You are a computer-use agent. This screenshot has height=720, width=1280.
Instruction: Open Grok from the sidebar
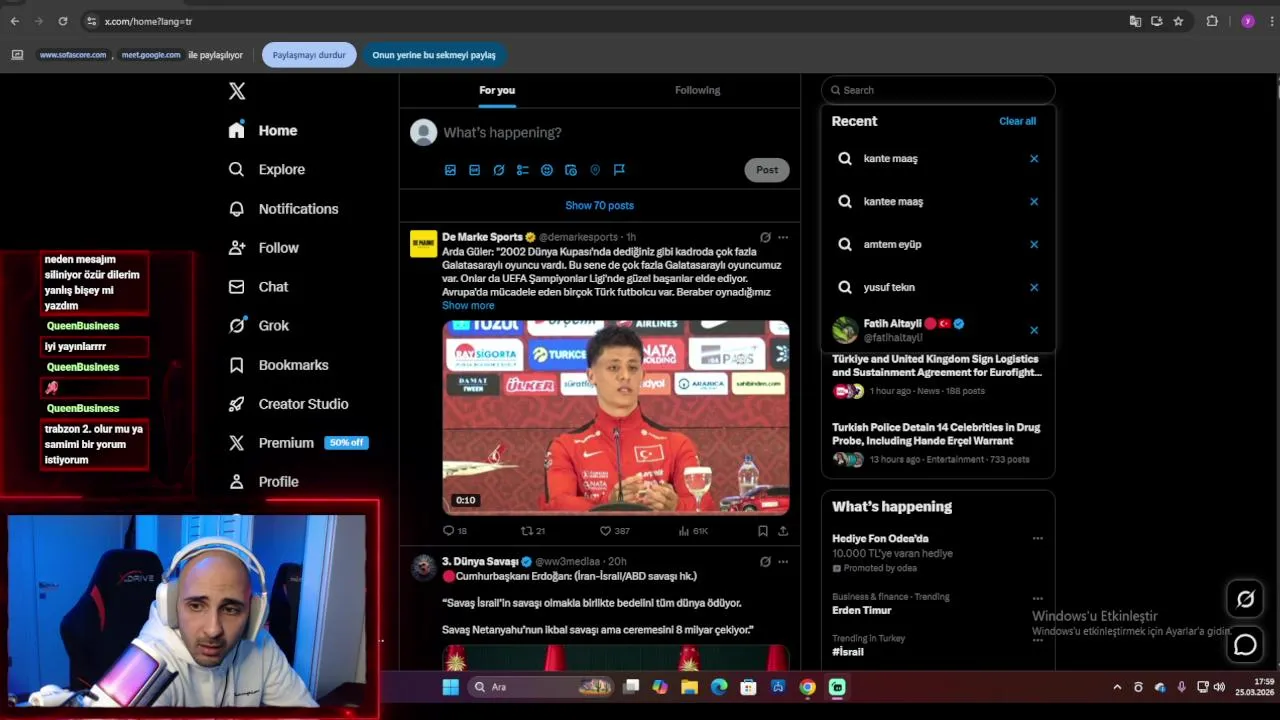tap(258, 325)
